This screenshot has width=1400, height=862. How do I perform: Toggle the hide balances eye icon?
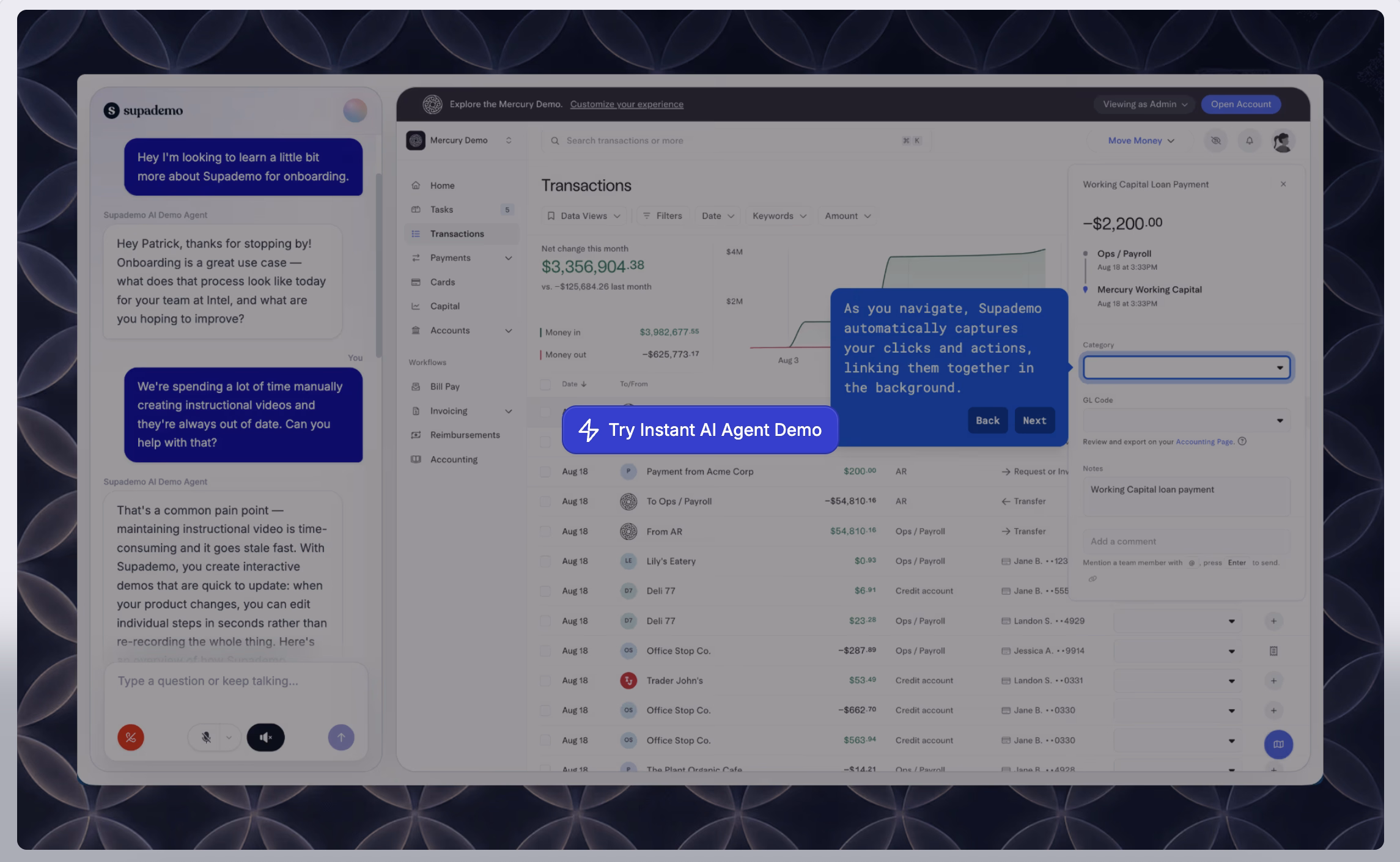pos(1215,141)
